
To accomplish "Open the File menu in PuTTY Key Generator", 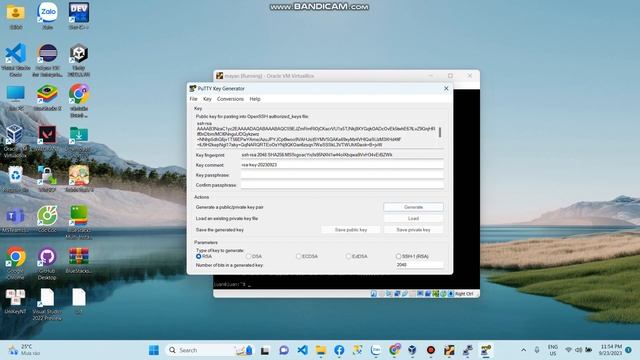I will tap(193, 99).
